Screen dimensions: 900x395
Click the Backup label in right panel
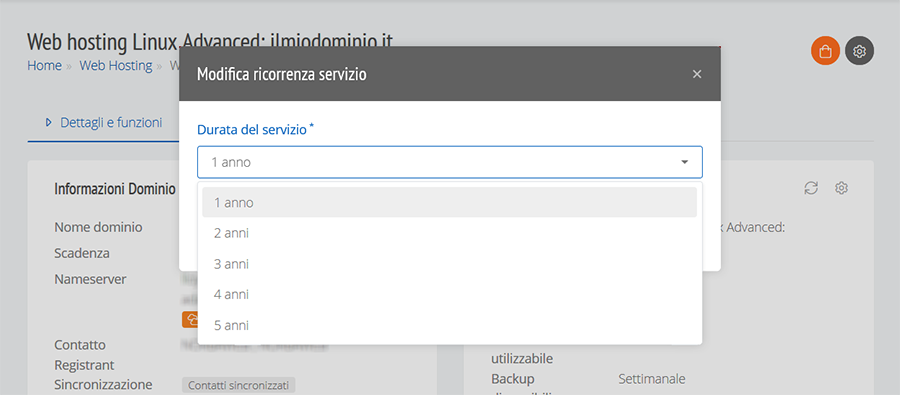click(513, 379)
